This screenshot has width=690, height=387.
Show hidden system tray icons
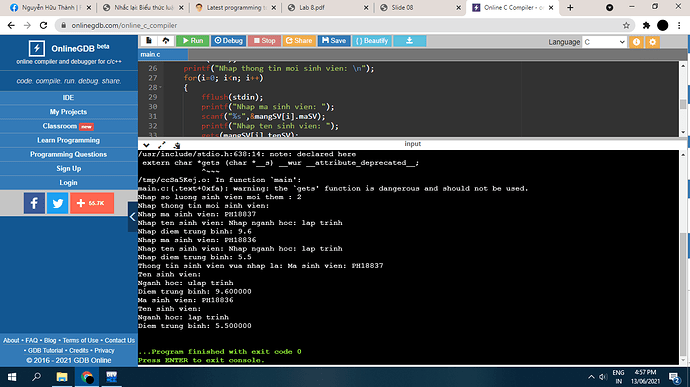(591, 377)
